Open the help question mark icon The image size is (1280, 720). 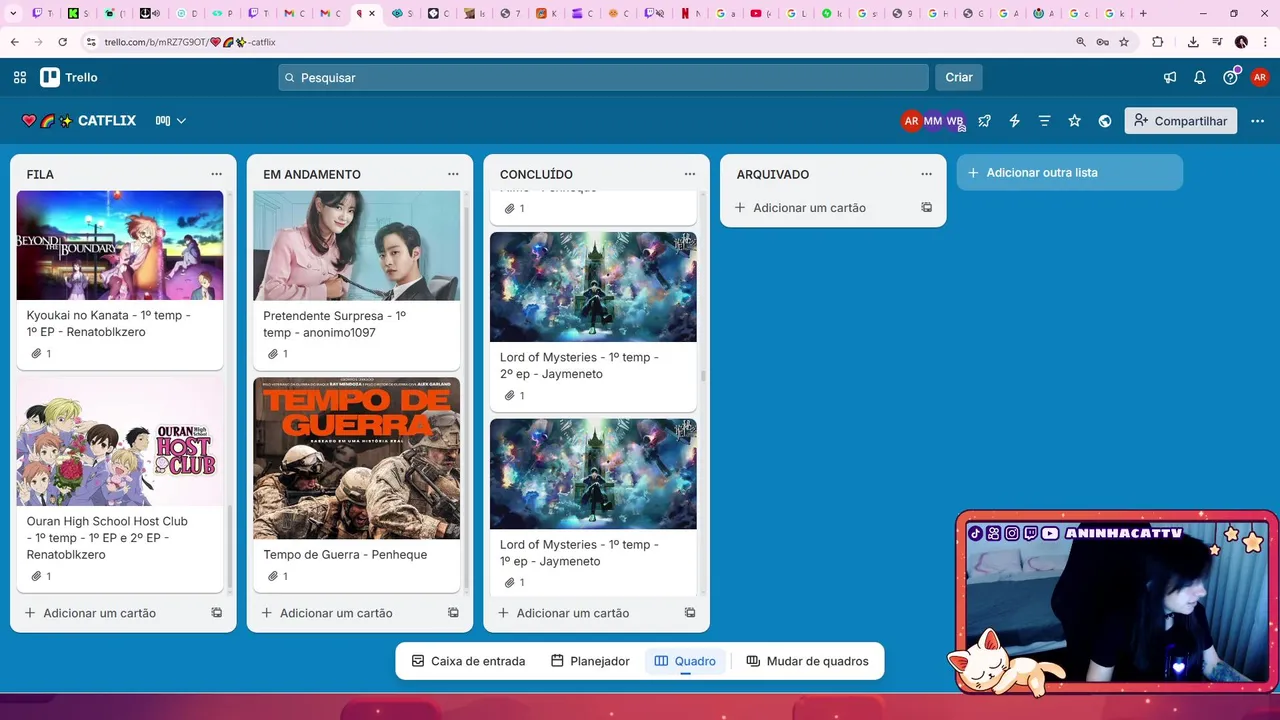pyautogui.click(x=1230, y=77)
